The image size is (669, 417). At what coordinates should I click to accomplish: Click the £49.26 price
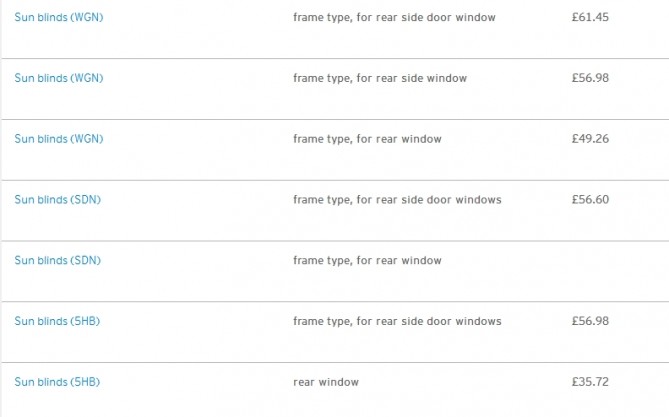coord(590,139)
